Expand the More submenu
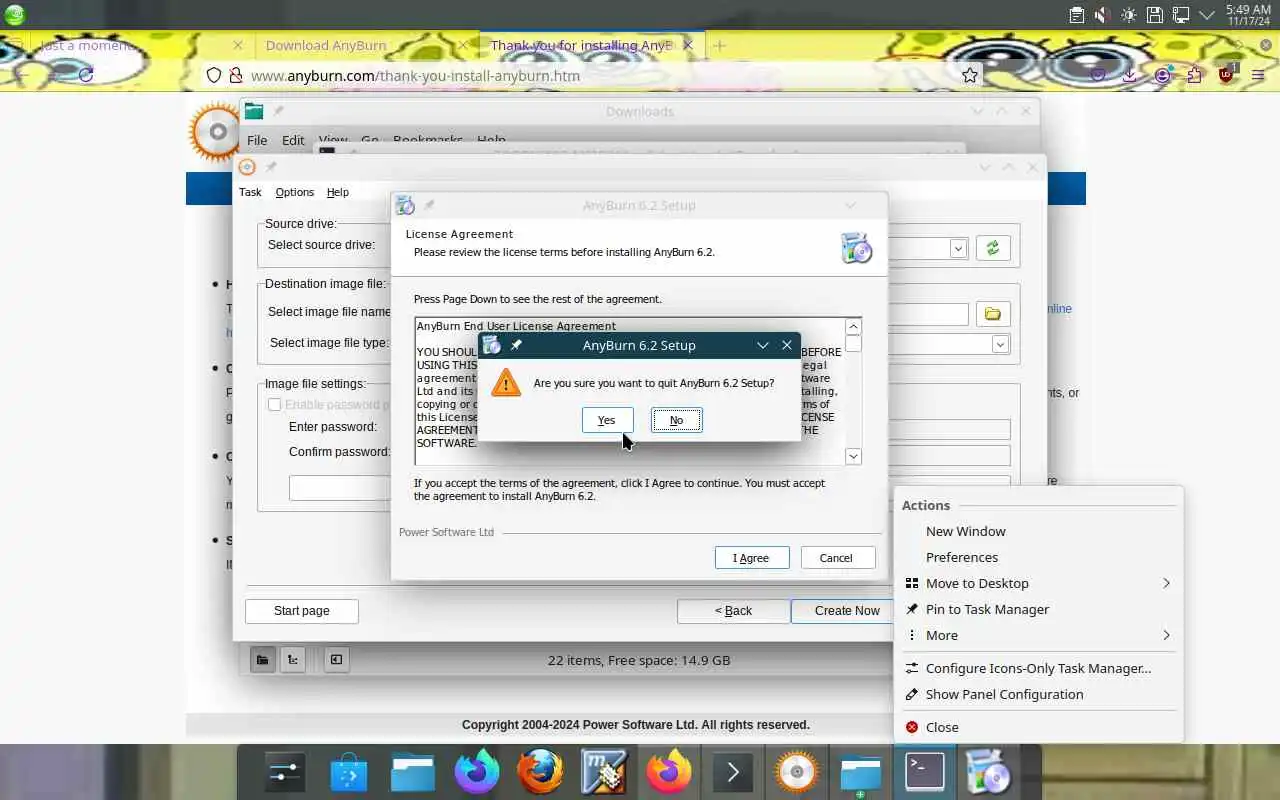Screen dimensions: 1280x800 [x=1038, y=635]
